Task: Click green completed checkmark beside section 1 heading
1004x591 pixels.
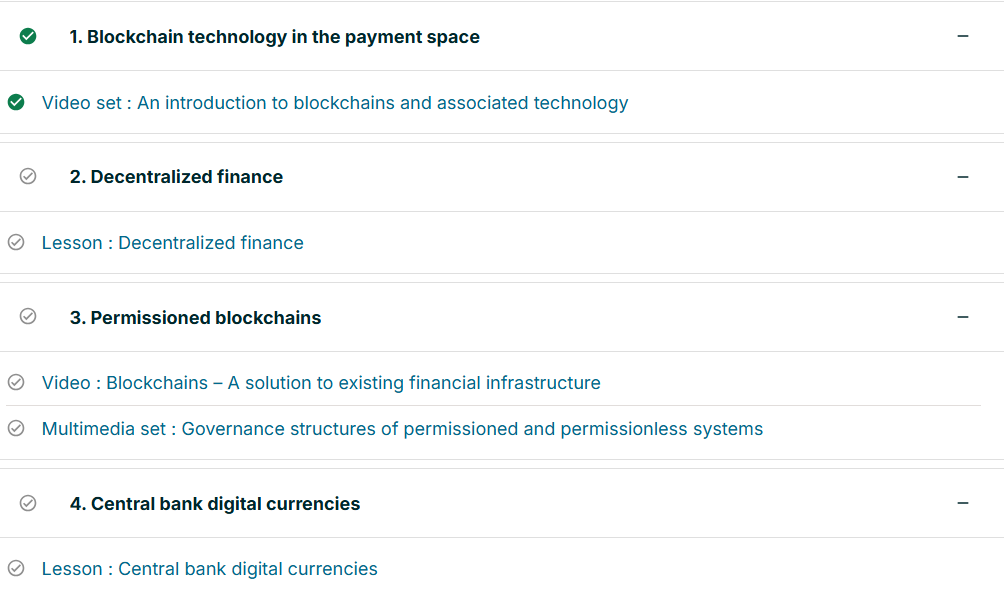Action: click(28, 36)
